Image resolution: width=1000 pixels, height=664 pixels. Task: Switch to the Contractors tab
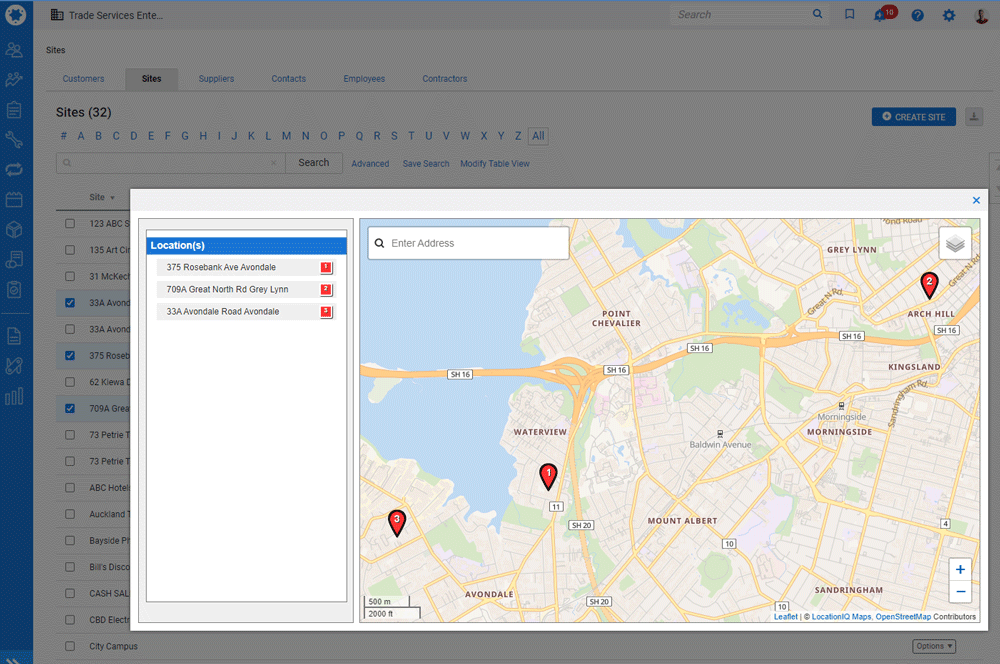pyautogui.click(x=445, y=78)
